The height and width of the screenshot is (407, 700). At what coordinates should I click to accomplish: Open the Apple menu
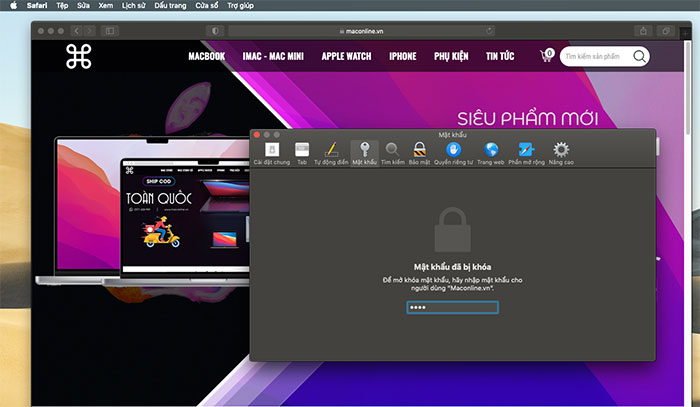(13, 5)
